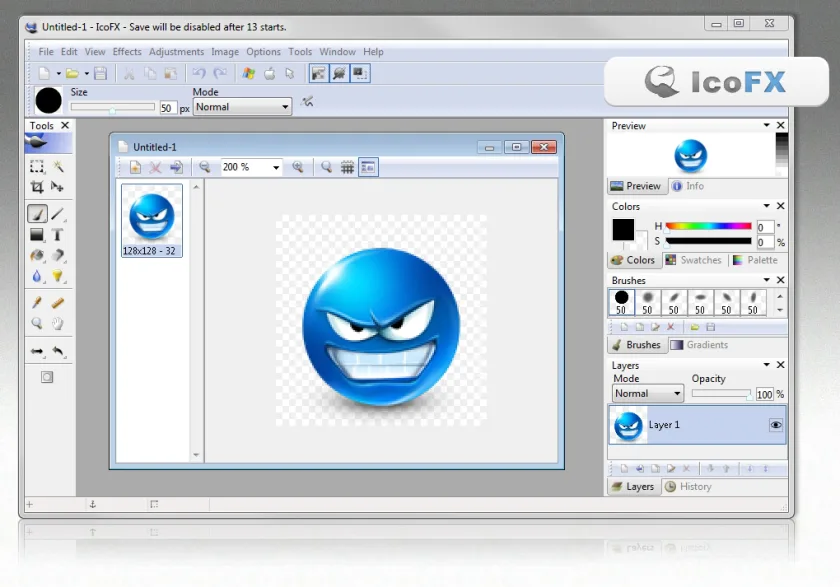
Task: Toggle Layer 1 visibility eye icon
Action: pos(775,425)
